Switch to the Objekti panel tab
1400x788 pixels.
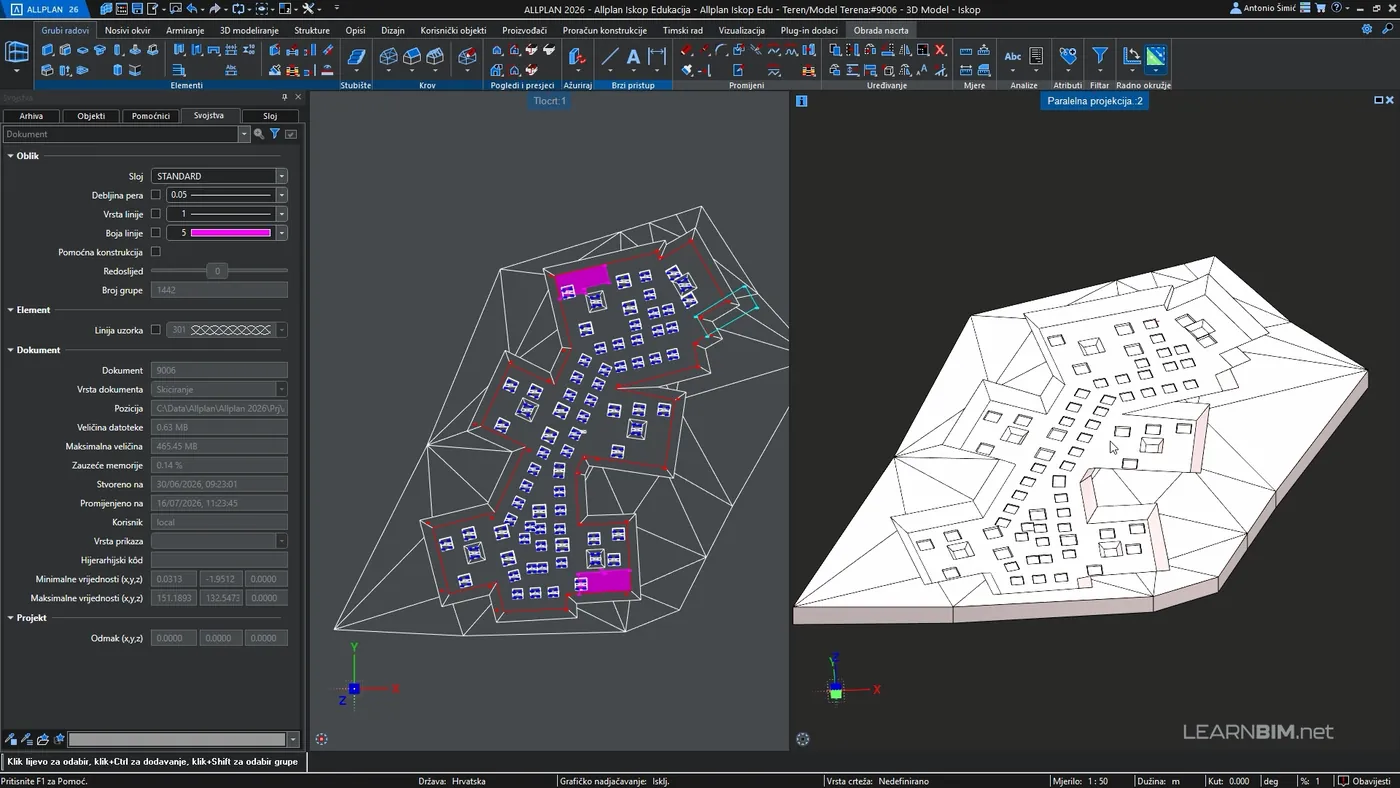(x=91, y=116)
